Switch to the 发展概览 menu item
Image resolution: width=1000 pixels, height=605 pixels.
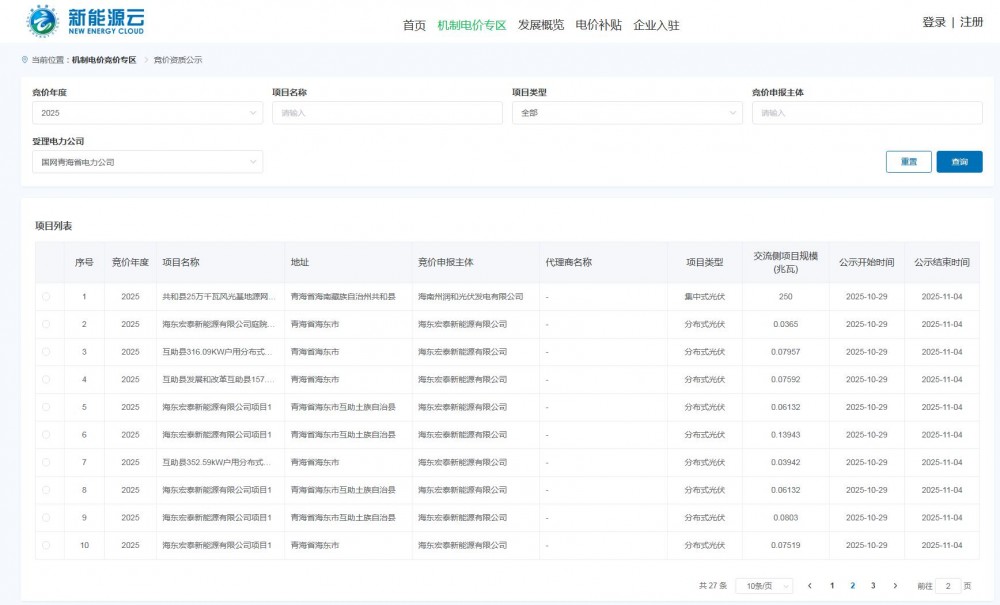pyautogui.click(x=541, y=25)
